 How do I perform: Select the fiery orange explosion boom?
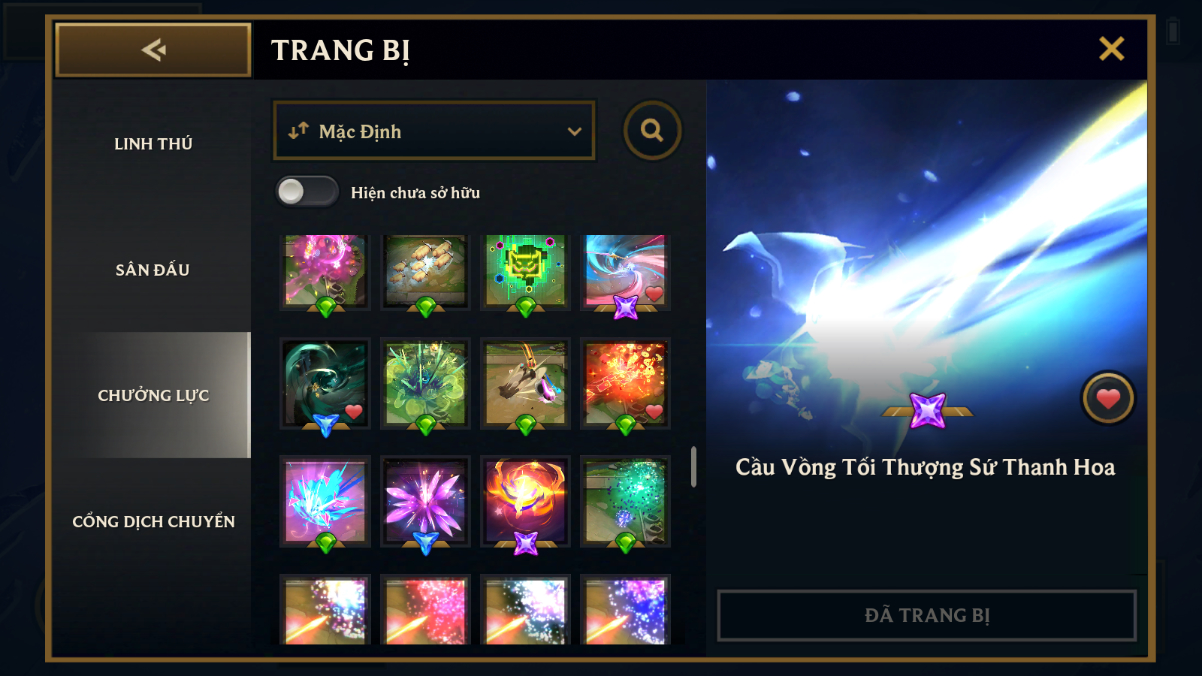pos(625,385)
